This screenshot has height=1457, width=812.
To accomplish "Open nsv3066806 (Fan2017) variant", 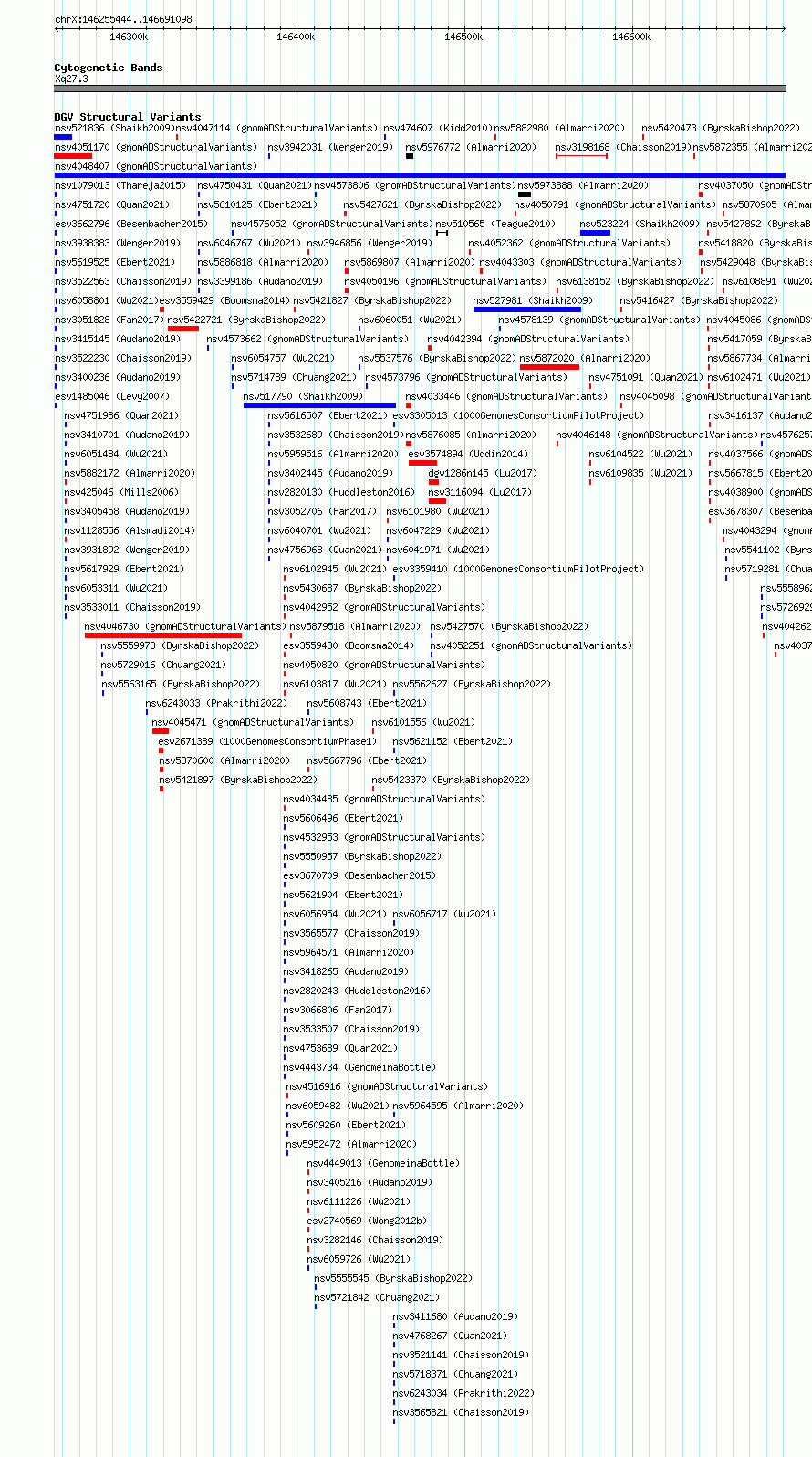I will (x=338, y=1011).
